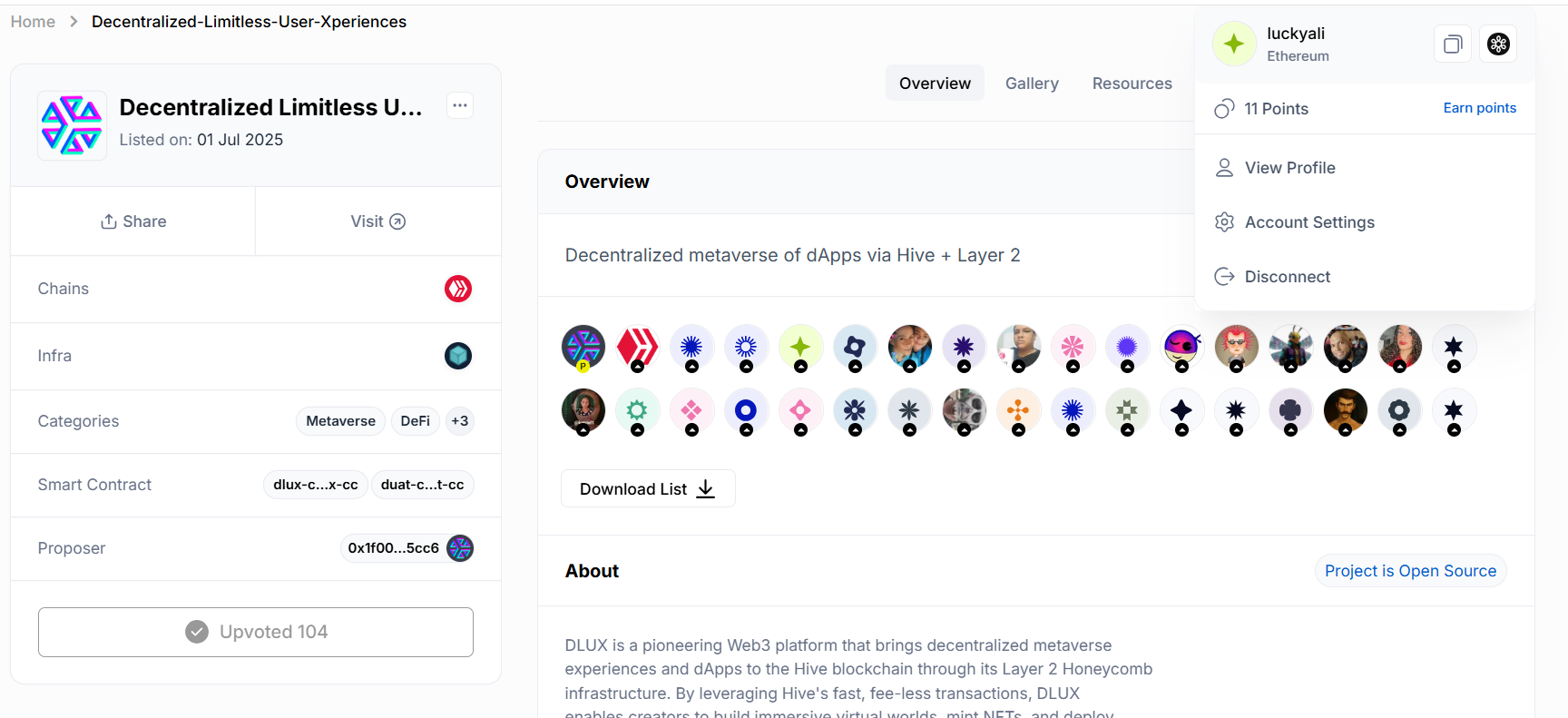1568x718 pixels.
Task: Click the copy address icon beside luckyali
Action: click(x=1453, y=44)
